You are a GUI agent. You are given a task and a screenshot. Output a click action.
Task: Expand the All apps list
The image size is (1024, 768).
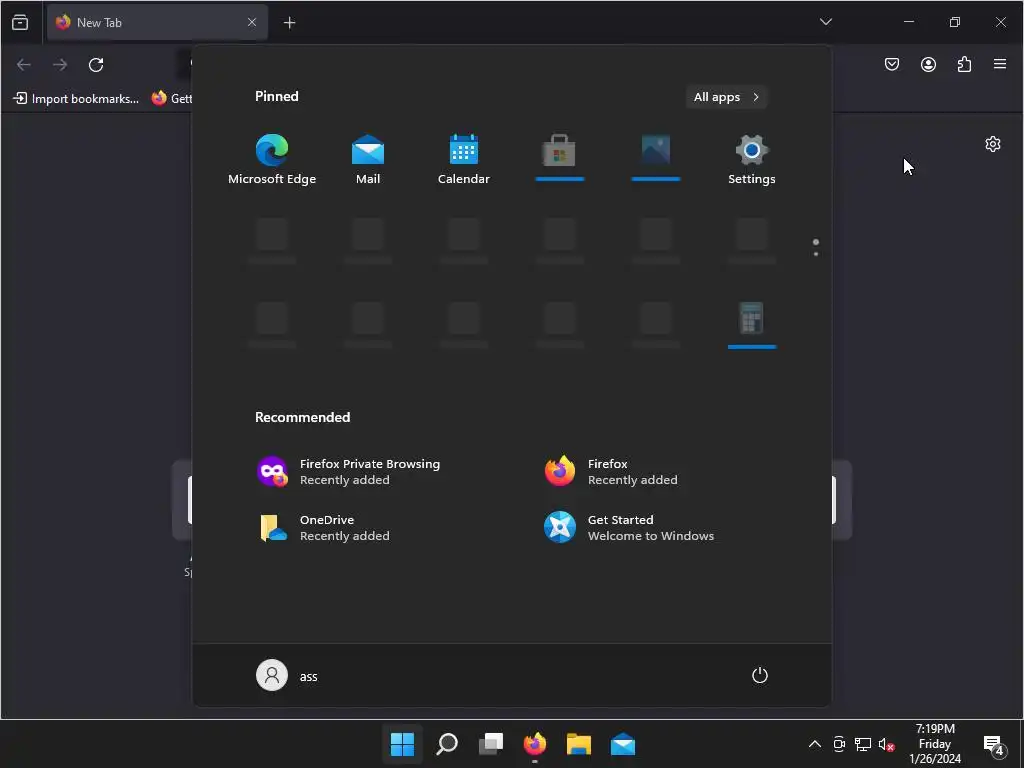[x=726, y=97]
